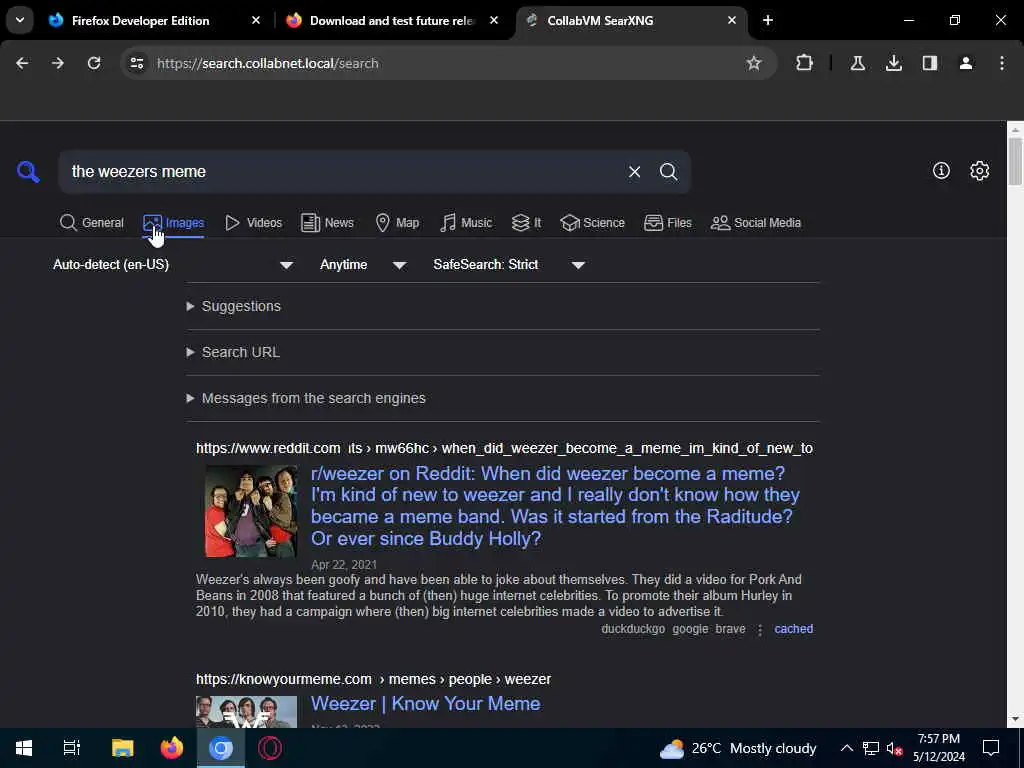The height and width of the screenshot is (768, 1024).
Task: Open the r/weezer on Reddit result title
Action: tap(555, 506)
